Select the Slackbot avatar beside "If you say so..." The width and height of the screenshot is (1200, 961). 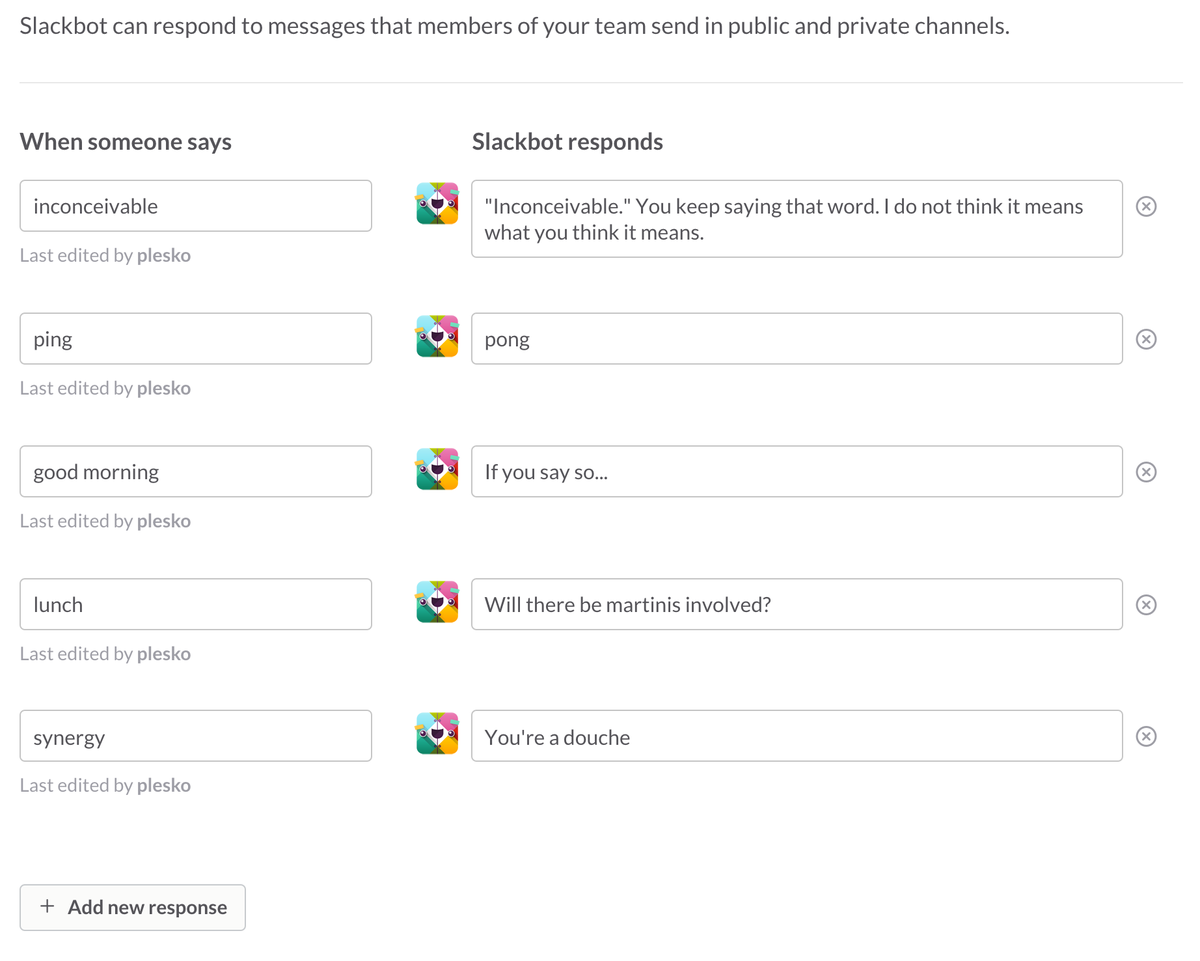[x=437, y=469]
